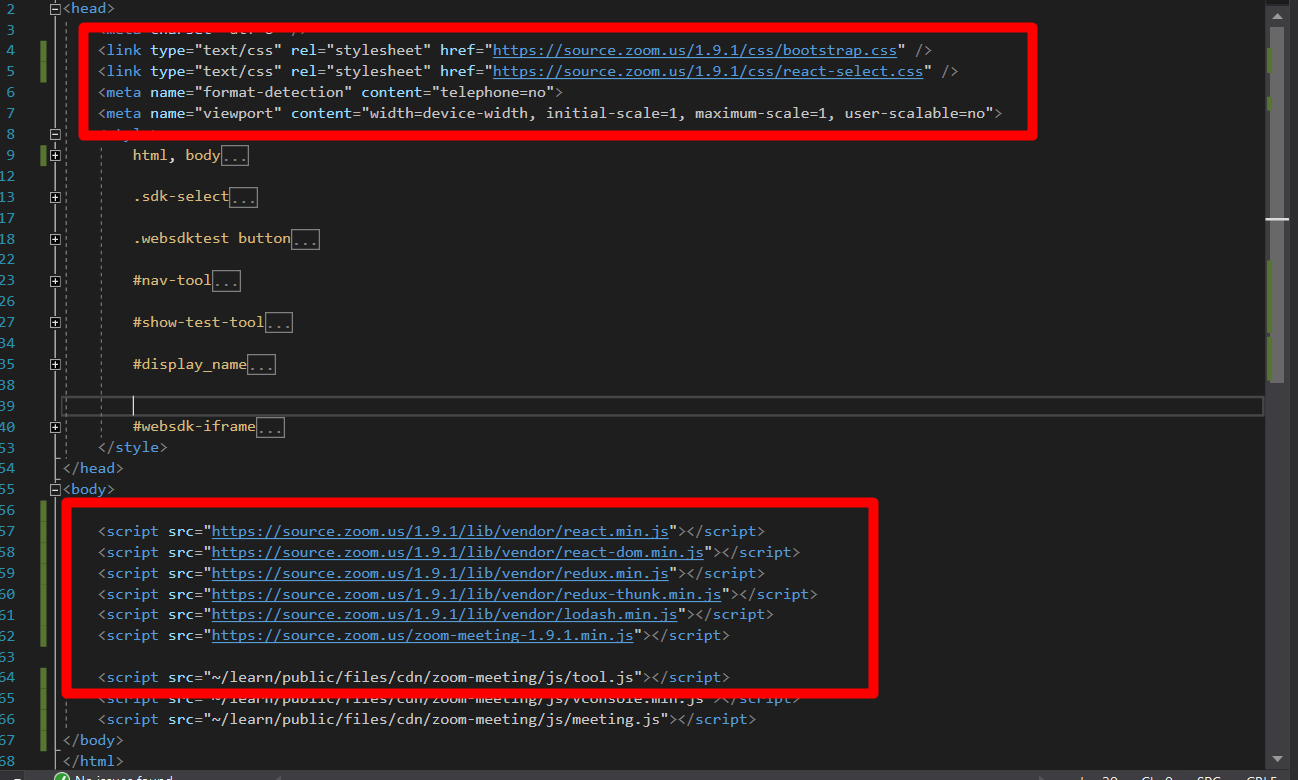Click the html, body selector text
This screenshot has width=1298, height=780.
tap(176, 155)
